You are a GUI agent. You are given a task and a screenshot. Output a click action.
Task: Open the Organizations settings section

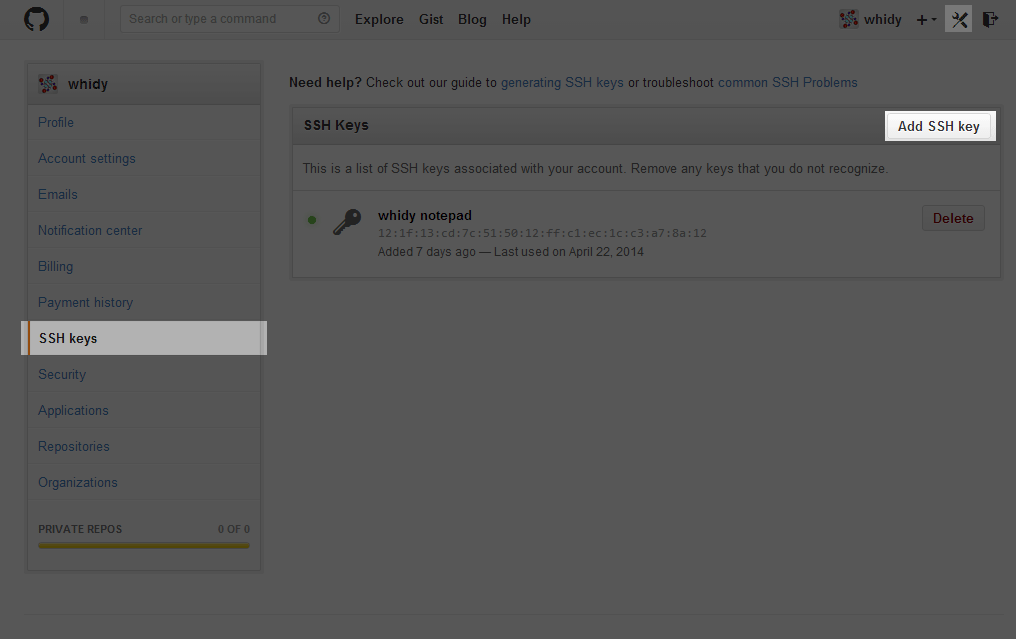(x=77, y=482)
